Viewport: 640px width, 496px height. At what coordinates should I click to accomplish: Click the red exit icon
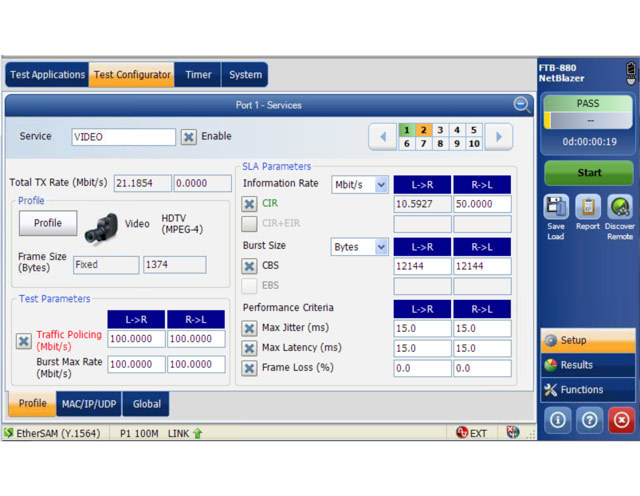tap(620, 421)
